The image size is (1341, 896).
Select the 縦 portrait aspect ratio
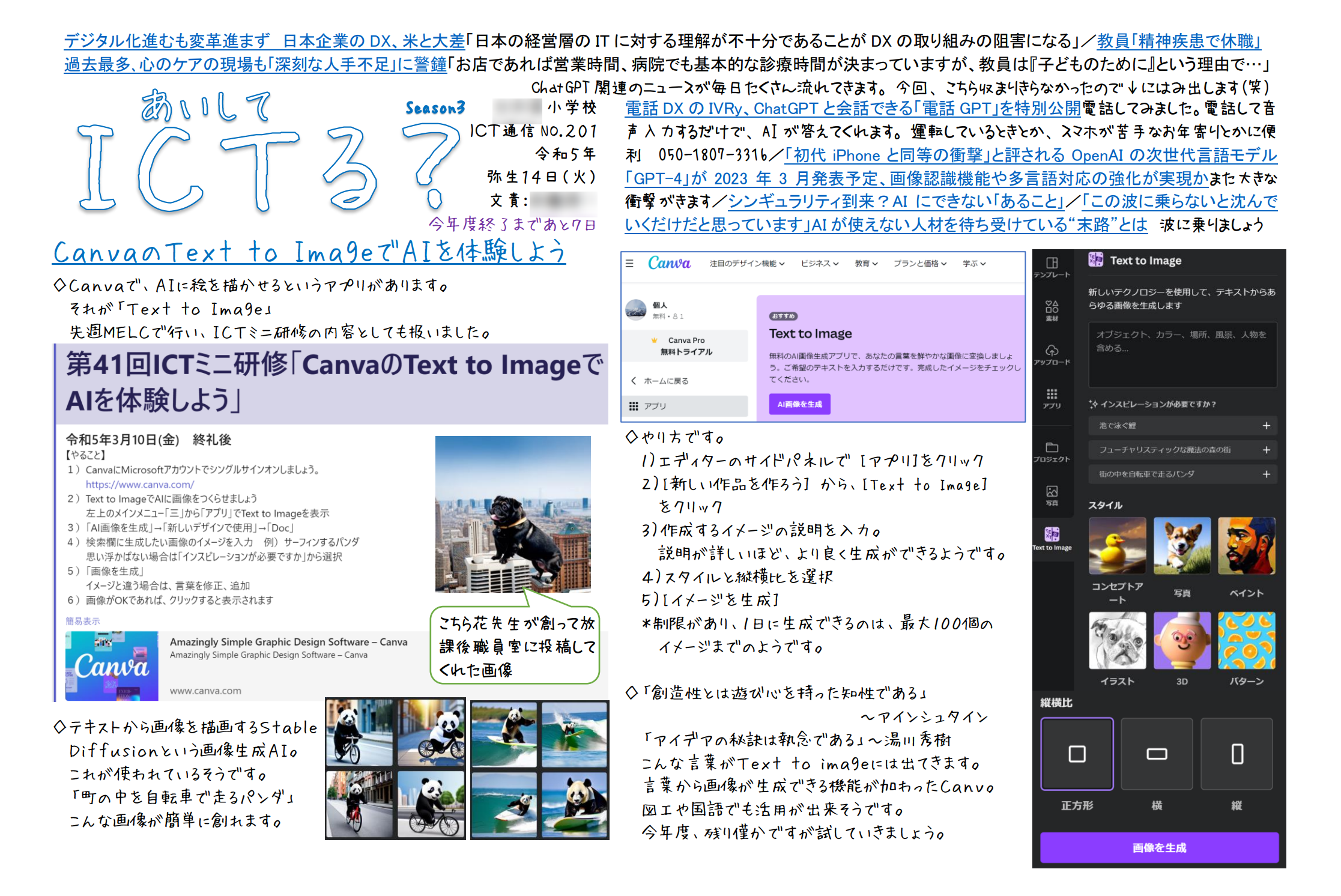tap(1237, 754)
